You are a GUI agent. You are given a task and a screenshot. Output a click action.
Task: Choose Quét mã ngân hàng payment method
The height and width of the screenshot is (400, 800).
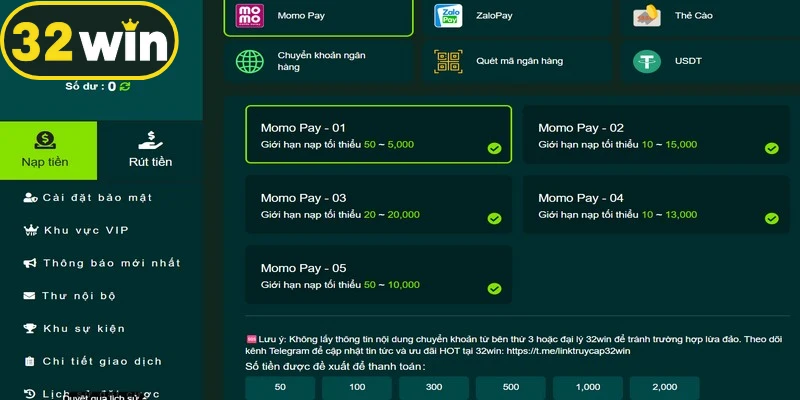pyautogui.click(x=517, y=62)
